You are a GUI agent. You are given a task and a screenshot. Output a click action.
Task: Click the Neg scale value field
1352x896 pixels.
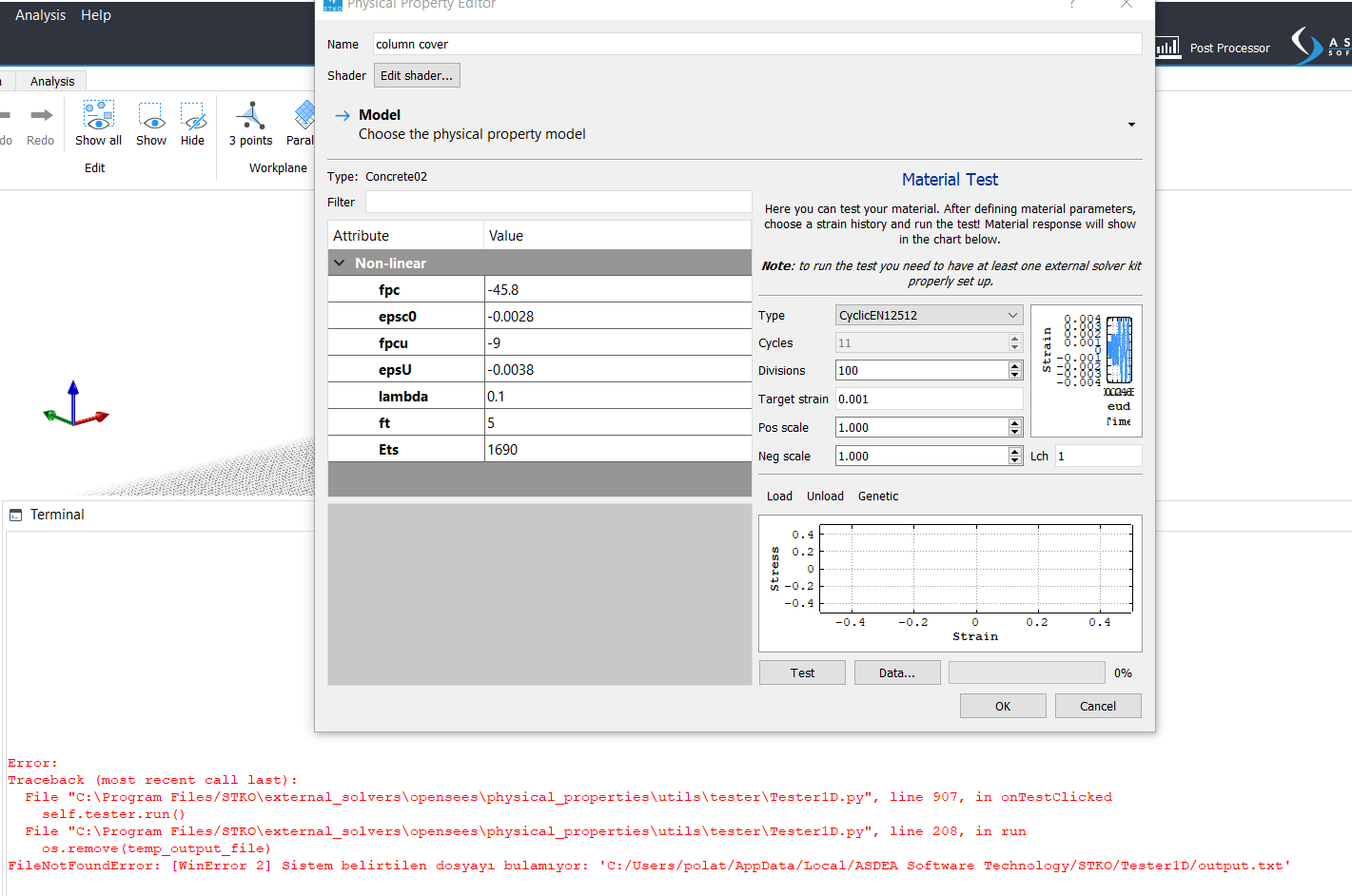click(921, 456)
